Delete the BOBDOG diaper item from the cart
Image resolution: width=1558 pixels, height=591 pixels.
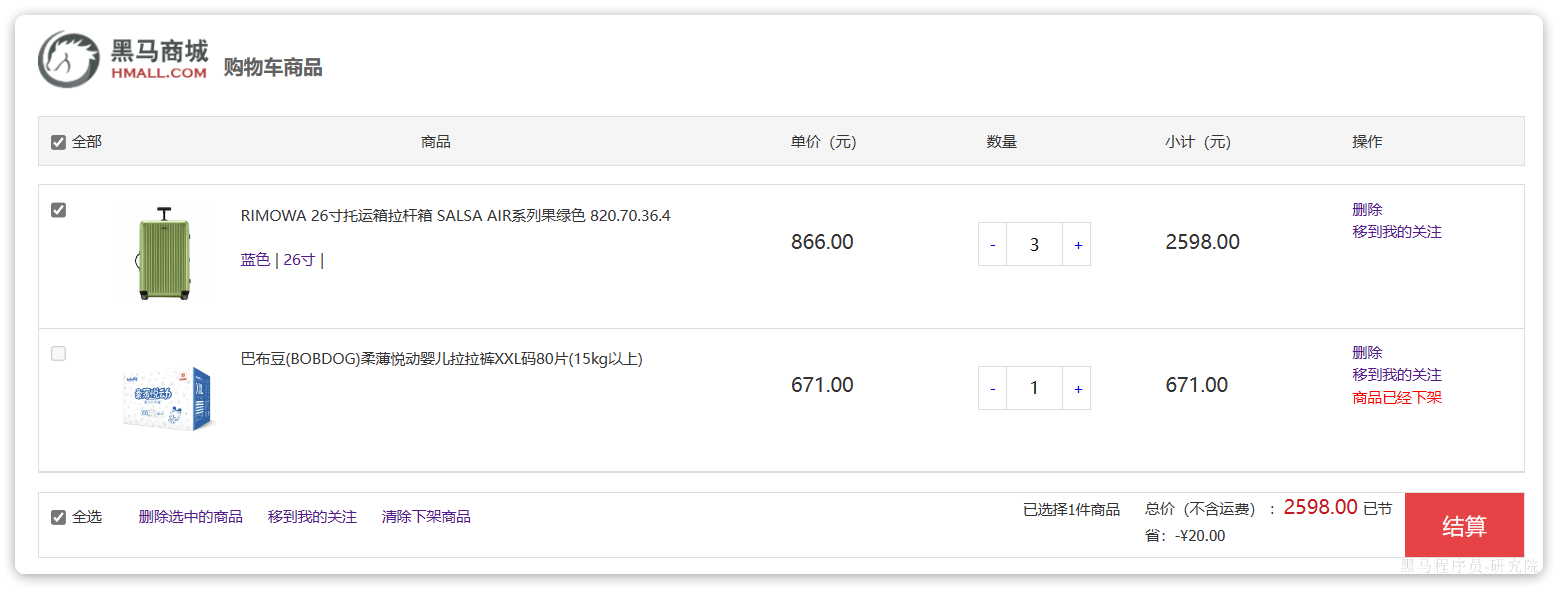[x=1367, y=353]
